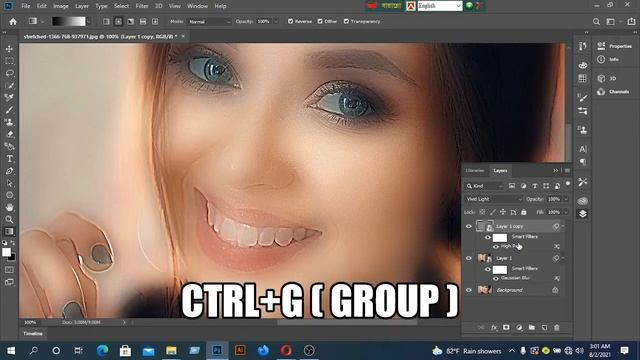Image resolution: width=640 pixels, height=360 pixels.
Task: Open the Channels panel
Action: tap(613, 92)
